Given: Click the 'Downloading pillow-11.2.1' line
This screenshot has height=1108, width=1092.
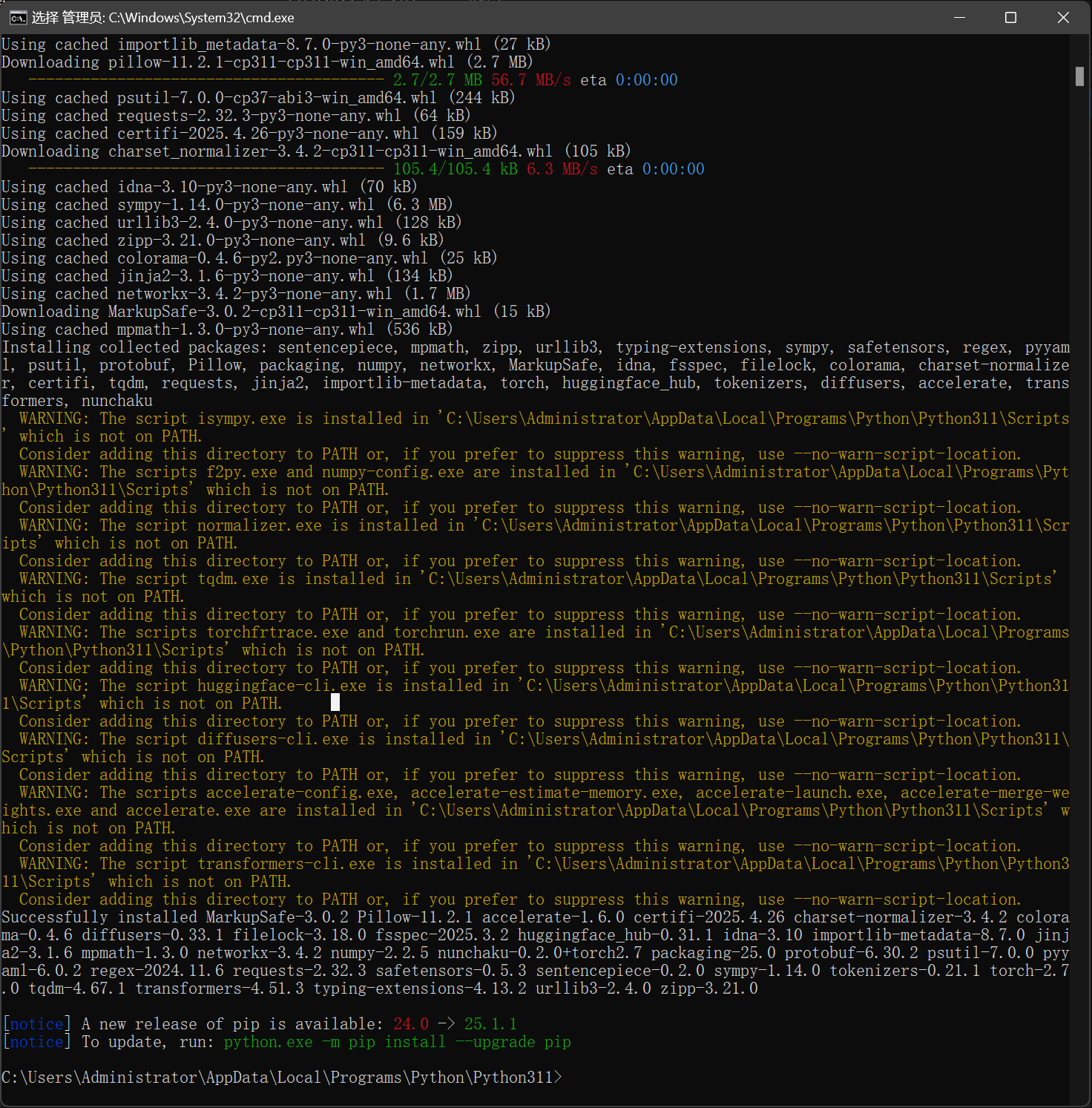Looking at the screenshot, I should click(x=267, y=62).
